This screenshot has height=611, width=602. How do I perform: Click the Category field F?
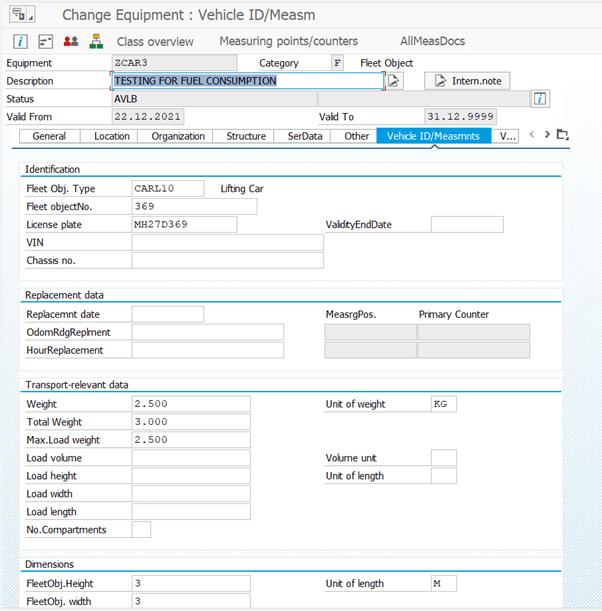[337, 63]
